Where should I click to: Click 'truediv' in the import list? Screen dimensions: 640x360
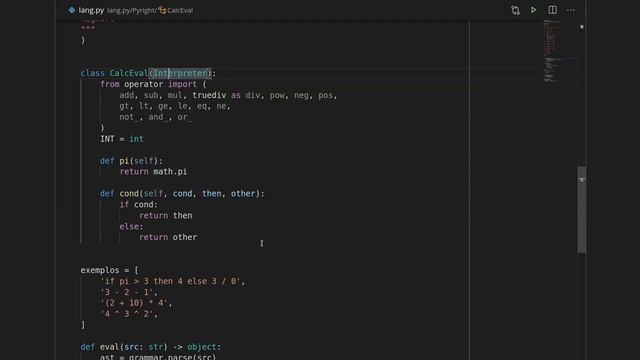(209, 95)
